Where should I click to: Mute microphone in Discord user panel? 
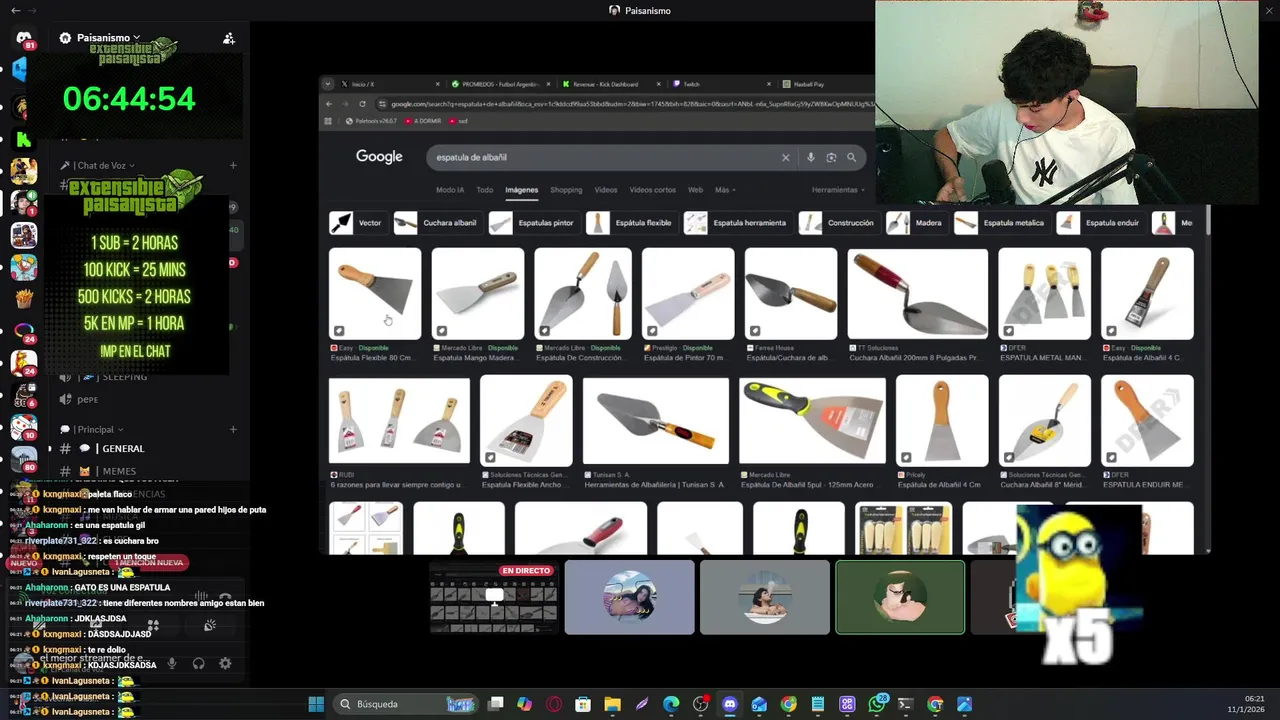pos(172,663)
